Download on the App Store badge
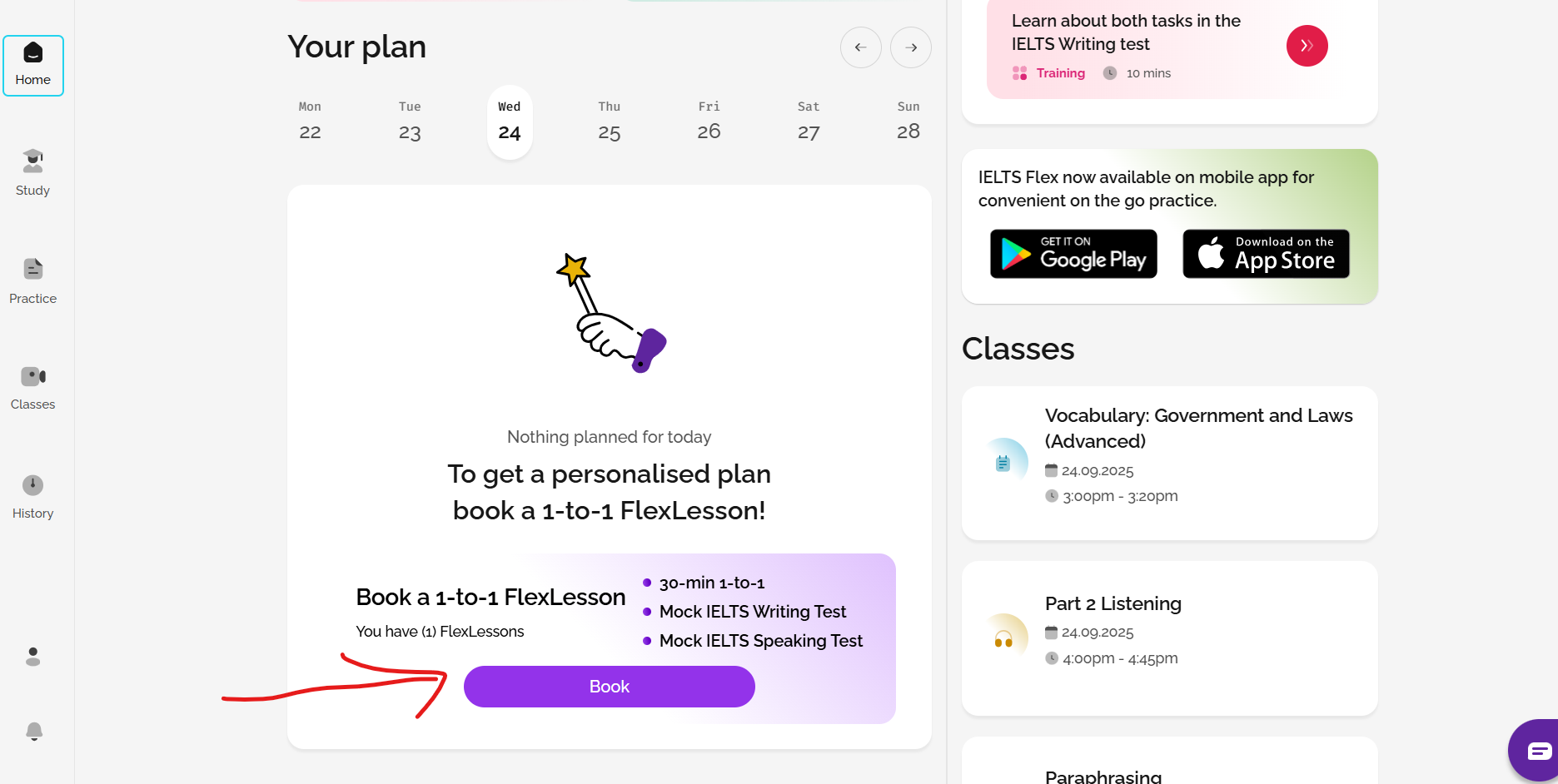The height and width of the screenshot is (784, 1558). 1266,254
